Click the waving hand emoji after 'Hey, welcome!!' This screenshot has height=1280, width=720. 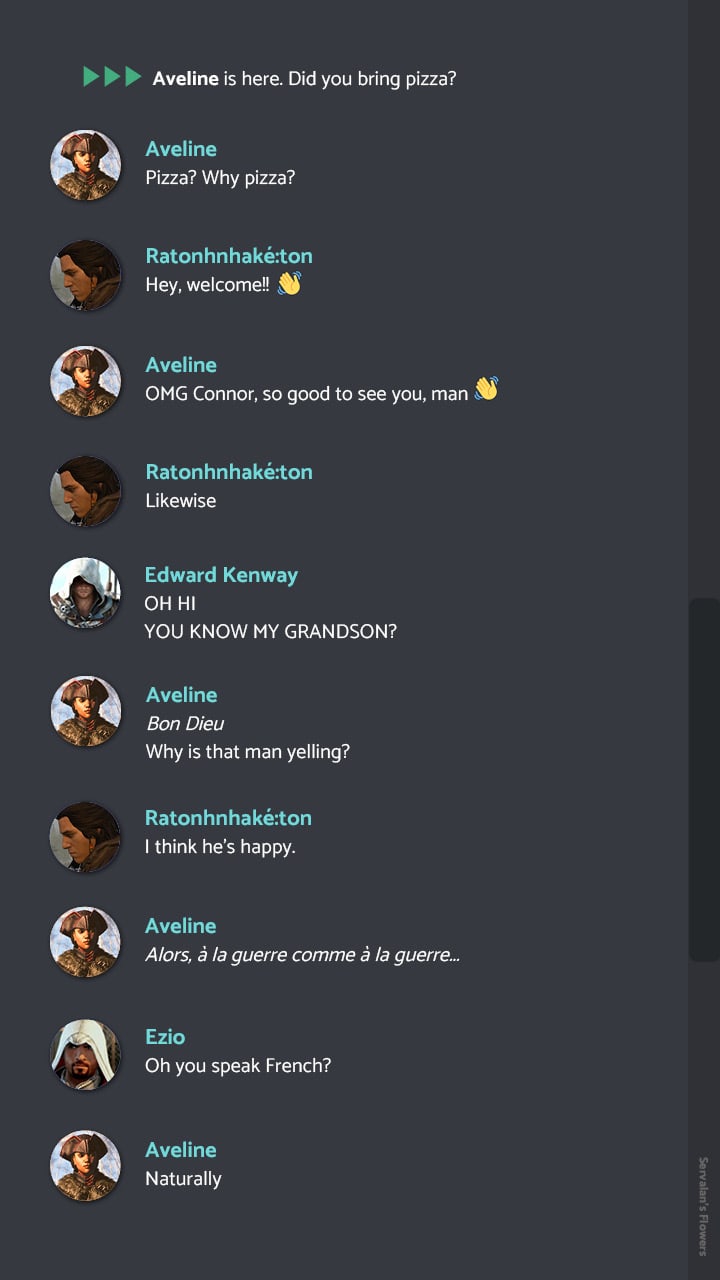tap(289, 284)
